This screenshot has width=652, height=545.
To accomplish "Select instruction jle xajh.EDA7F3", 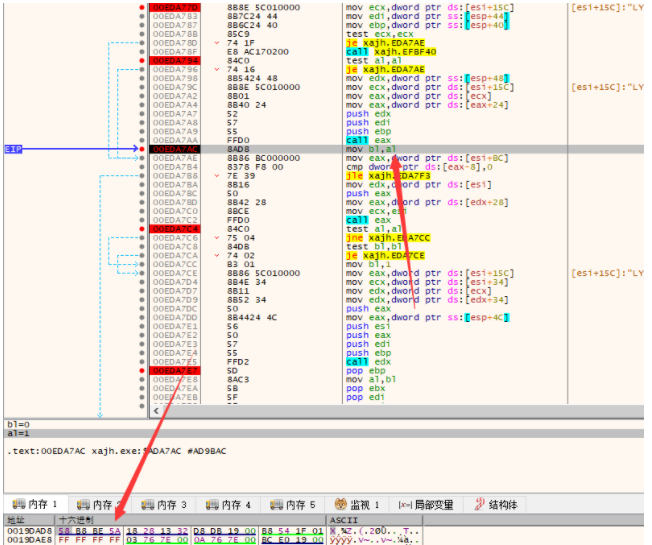I will point(388,176).
